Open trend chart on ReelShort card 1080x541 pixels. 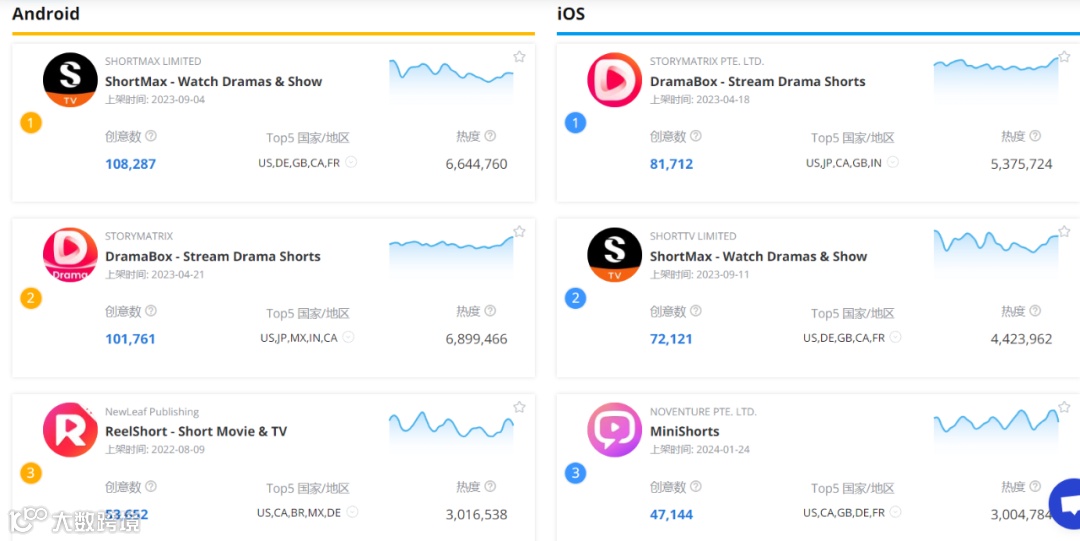pyautogui.click(x=451, y=431)
